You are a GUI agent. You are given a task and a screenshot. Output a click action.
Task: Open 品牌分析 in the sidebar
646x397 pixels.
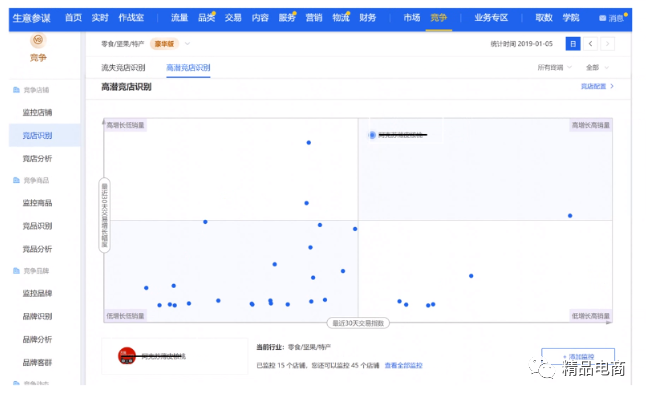click(x=37, y=339)
